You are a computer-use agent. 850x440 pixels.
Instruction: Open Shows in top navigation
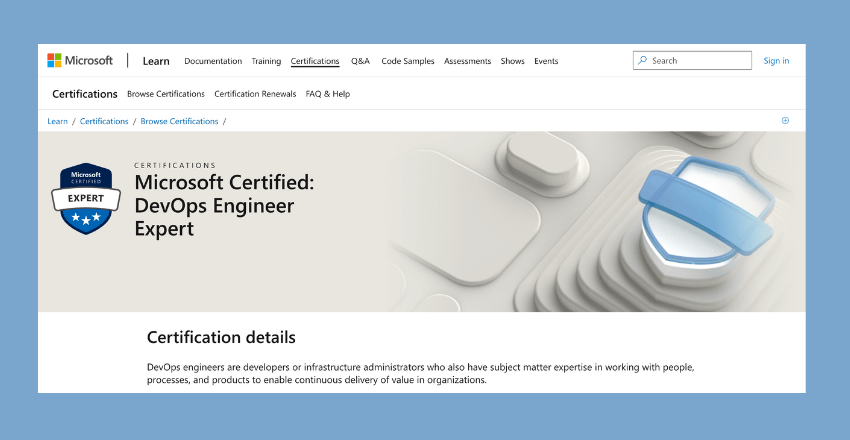click(512, 61)
